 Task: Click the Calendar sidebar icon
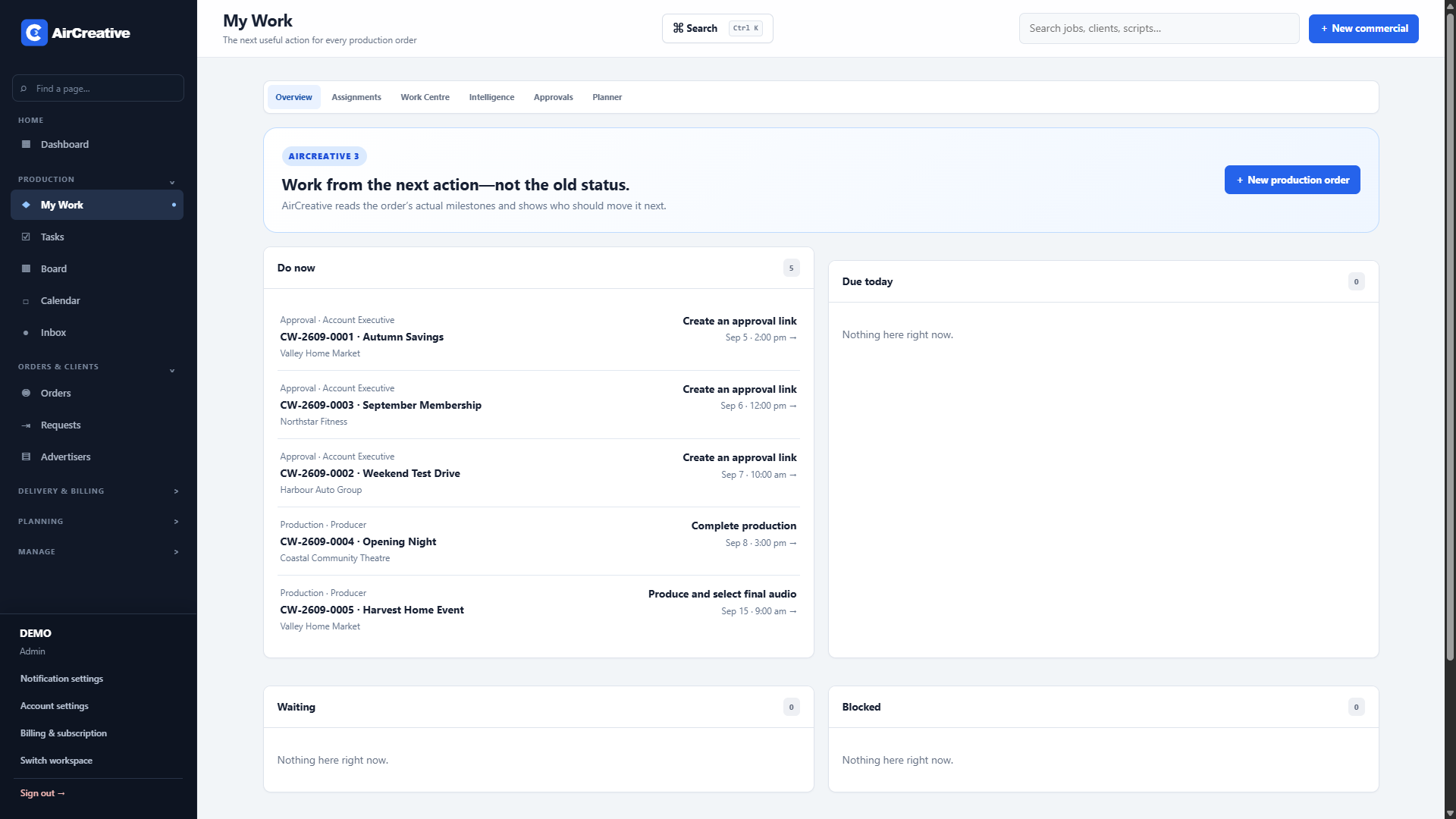click(26, 301)
